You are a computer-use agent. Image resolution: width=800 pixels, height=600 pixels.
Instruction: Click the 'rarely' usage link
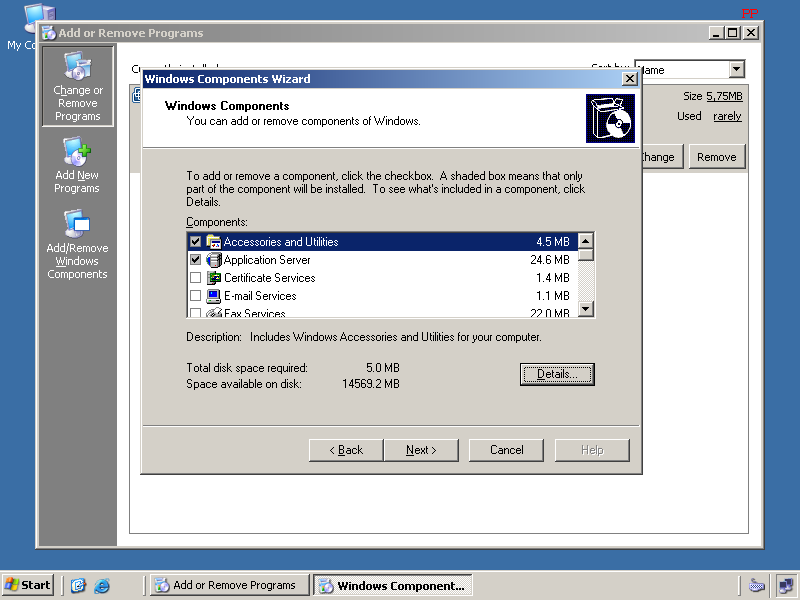point(727,116)
